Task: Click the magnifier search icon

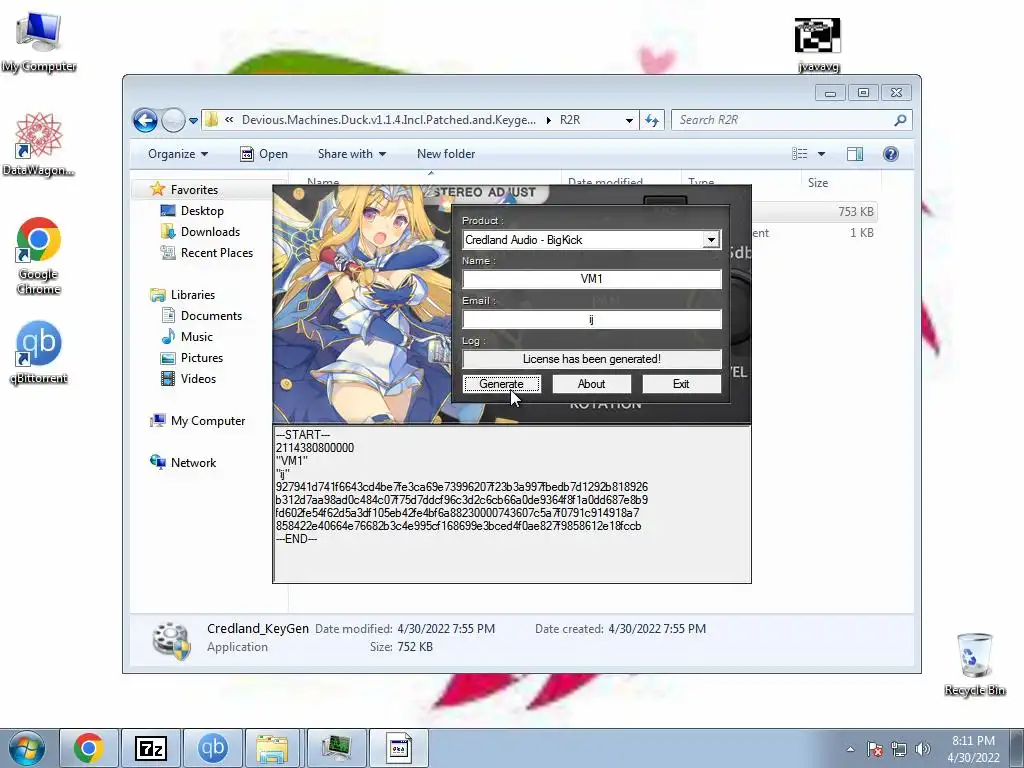Action: click(x=901, y=120)
